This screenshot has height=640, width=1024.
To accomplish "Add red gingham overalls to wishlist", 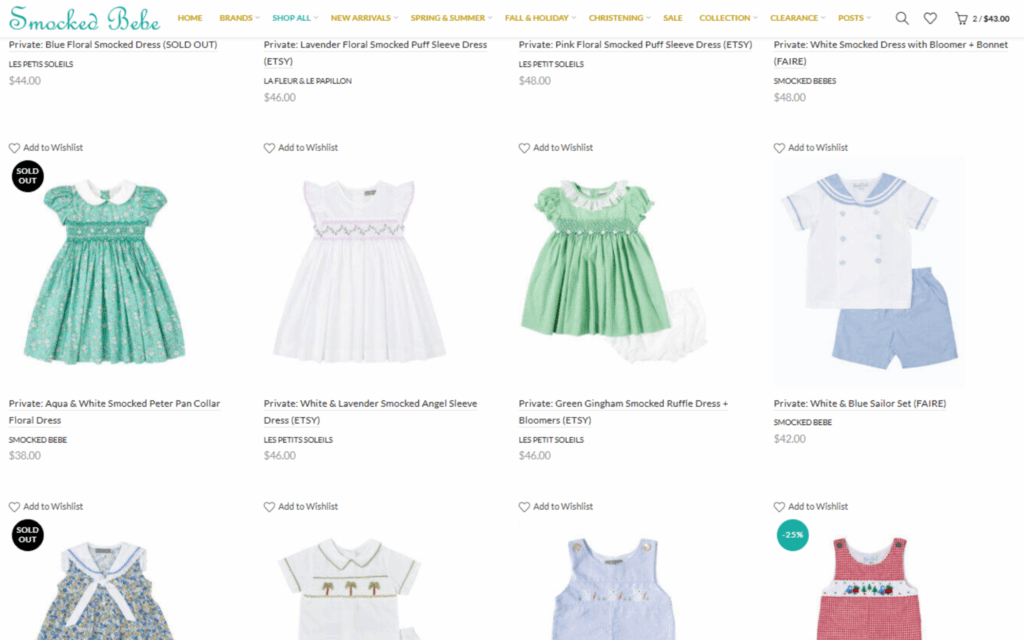I will (x=811, y=507).
